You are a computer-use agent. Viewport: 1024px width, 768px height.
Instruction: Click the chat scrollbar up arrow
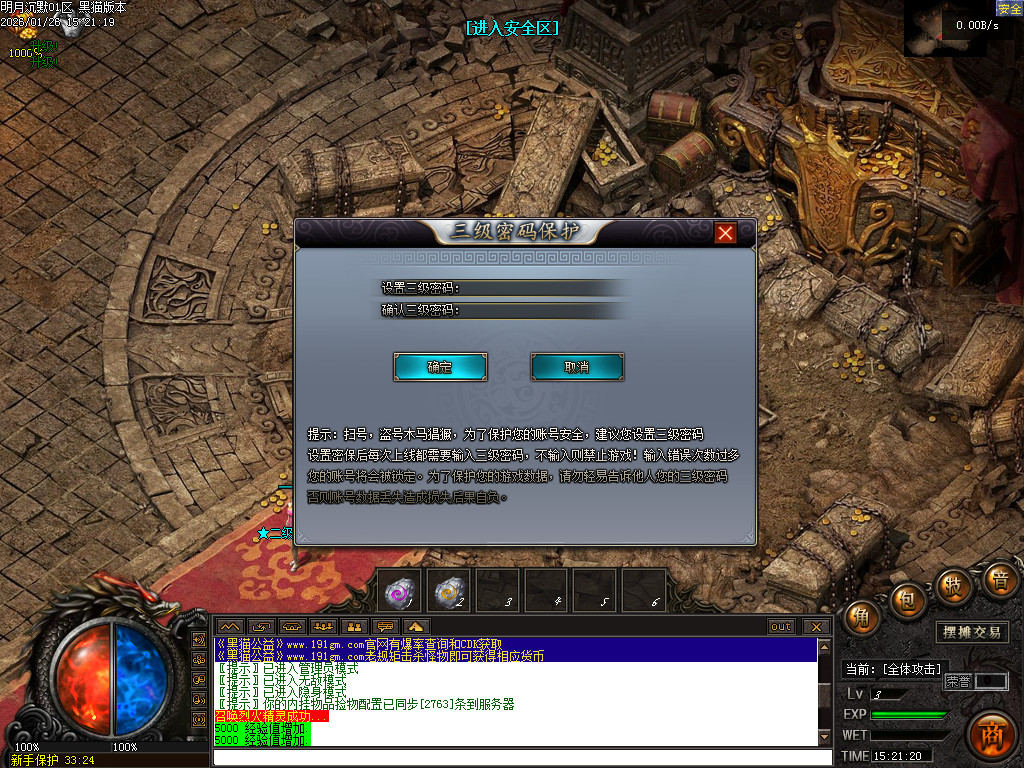tap(823, 645)
